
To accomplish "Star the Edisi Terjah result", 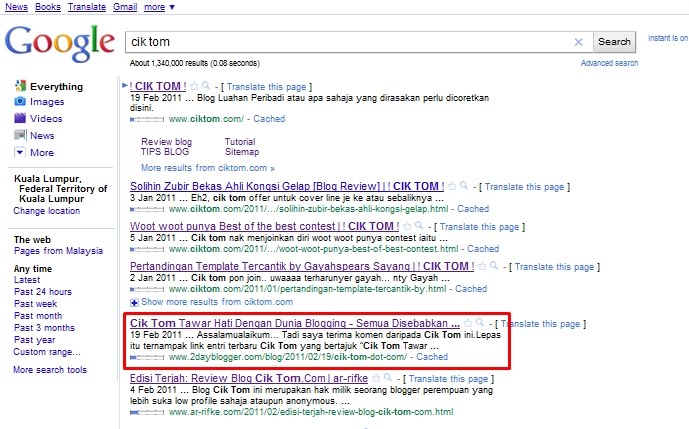I will [376, 378].
